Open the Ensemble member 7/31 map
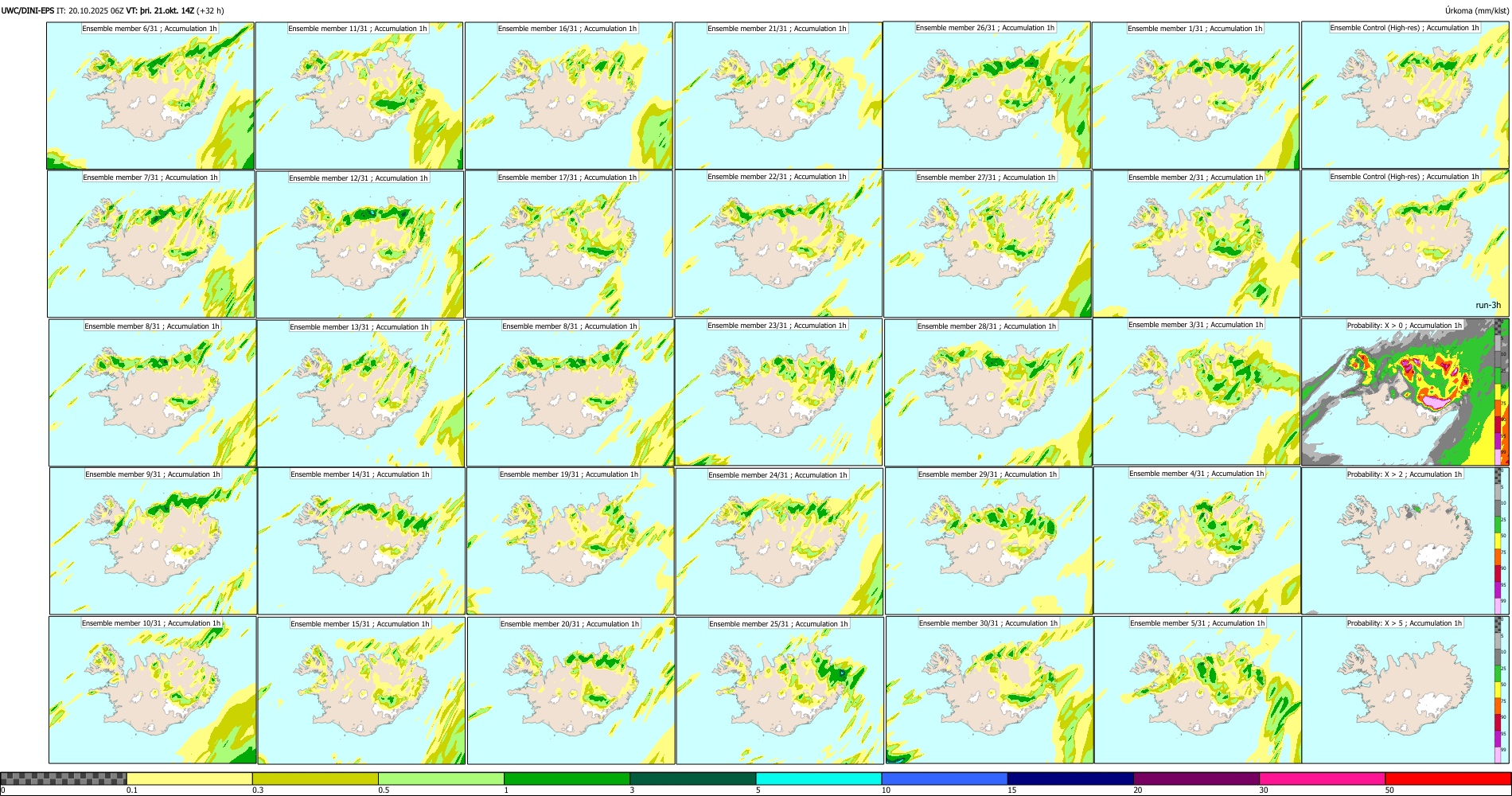Screen dimensions: 1512x796 click(151, 244)
